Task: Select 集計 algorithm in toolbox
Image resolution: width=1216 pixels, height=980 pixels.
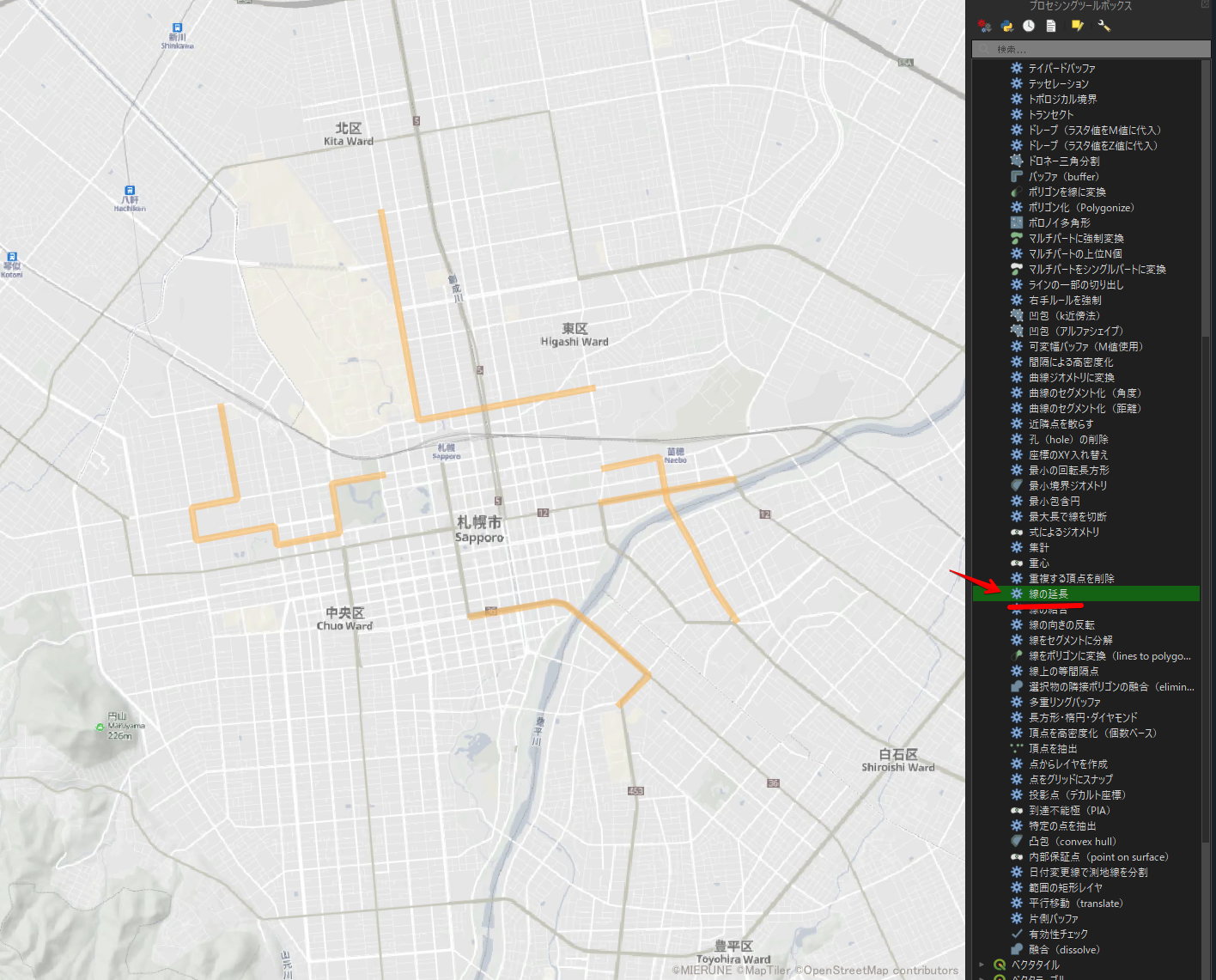Action: 1039,548
